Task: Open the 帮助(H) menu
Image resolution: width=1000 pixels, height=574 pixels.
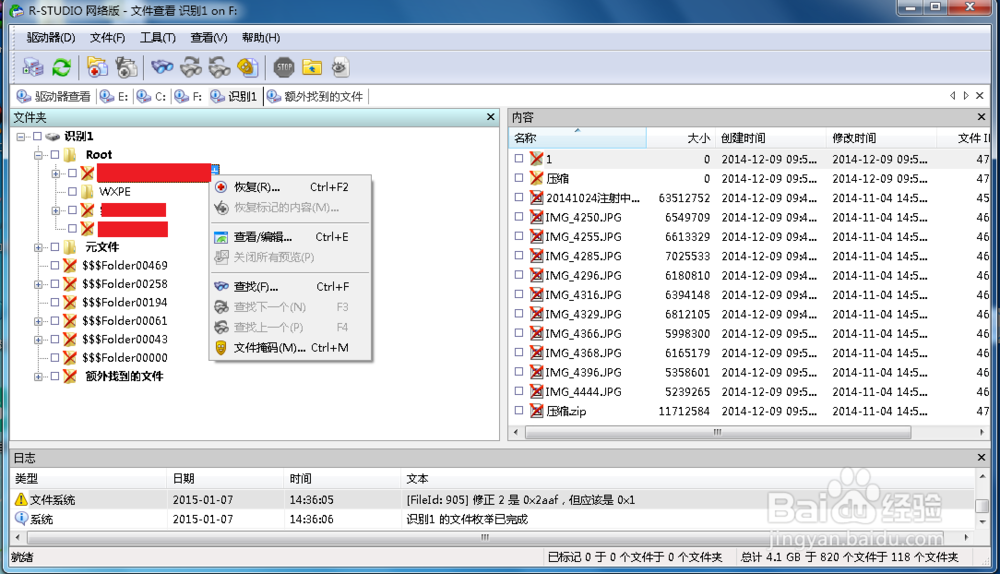Action: click(x=261, y=38)
